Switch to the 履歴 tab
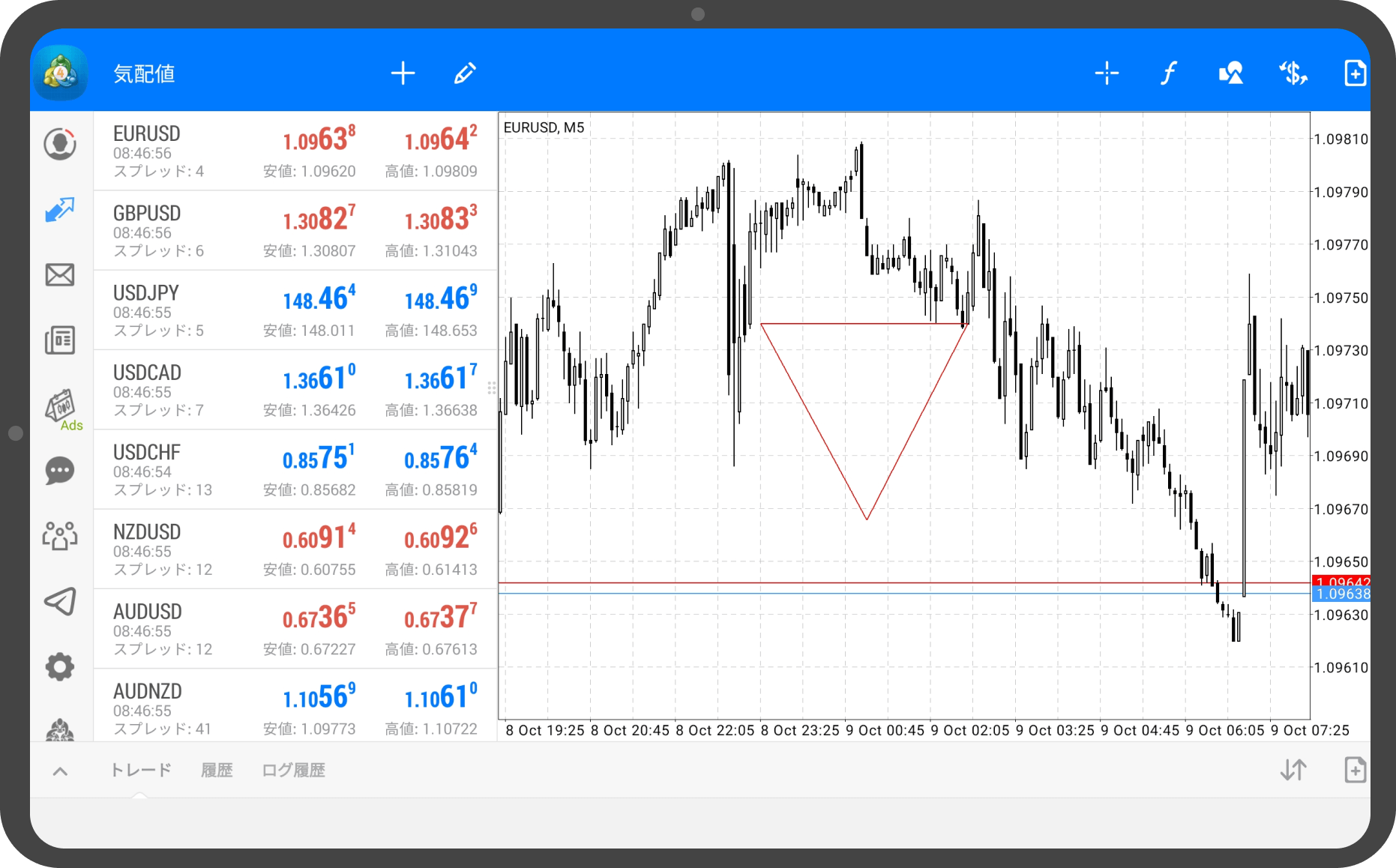This screenshot has height=868, width=1396. click(x=217, y=771)
